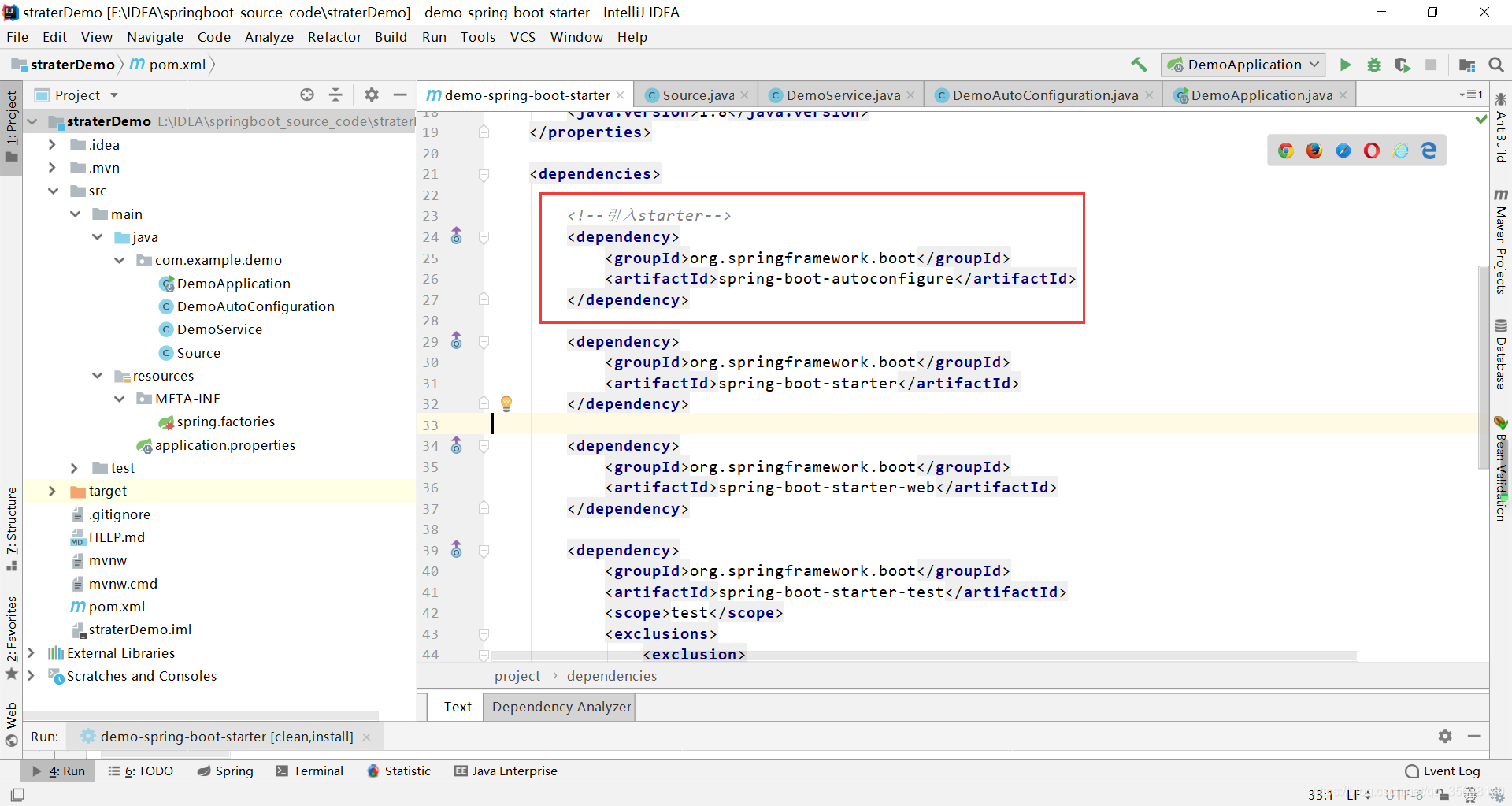The image size is (1512, 806).
Task: Click the editor horizontal scrollbar
Action: pyautogui.click(x=924, y=656)
